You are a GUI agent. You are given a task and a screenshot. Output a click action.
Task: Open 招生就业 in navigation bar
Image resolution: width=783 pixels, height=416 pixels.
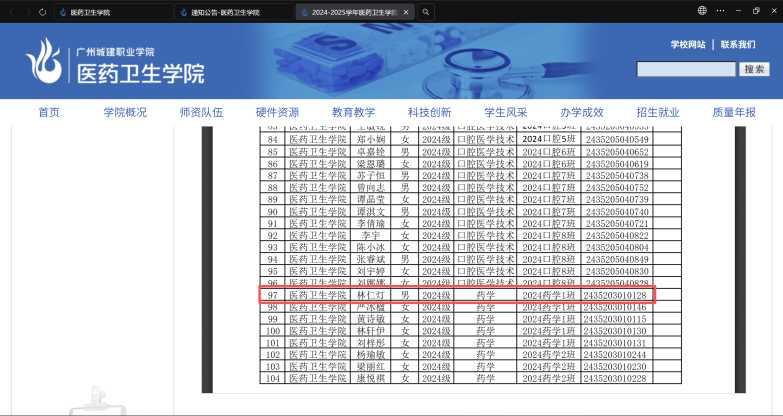tap(657, 112)
